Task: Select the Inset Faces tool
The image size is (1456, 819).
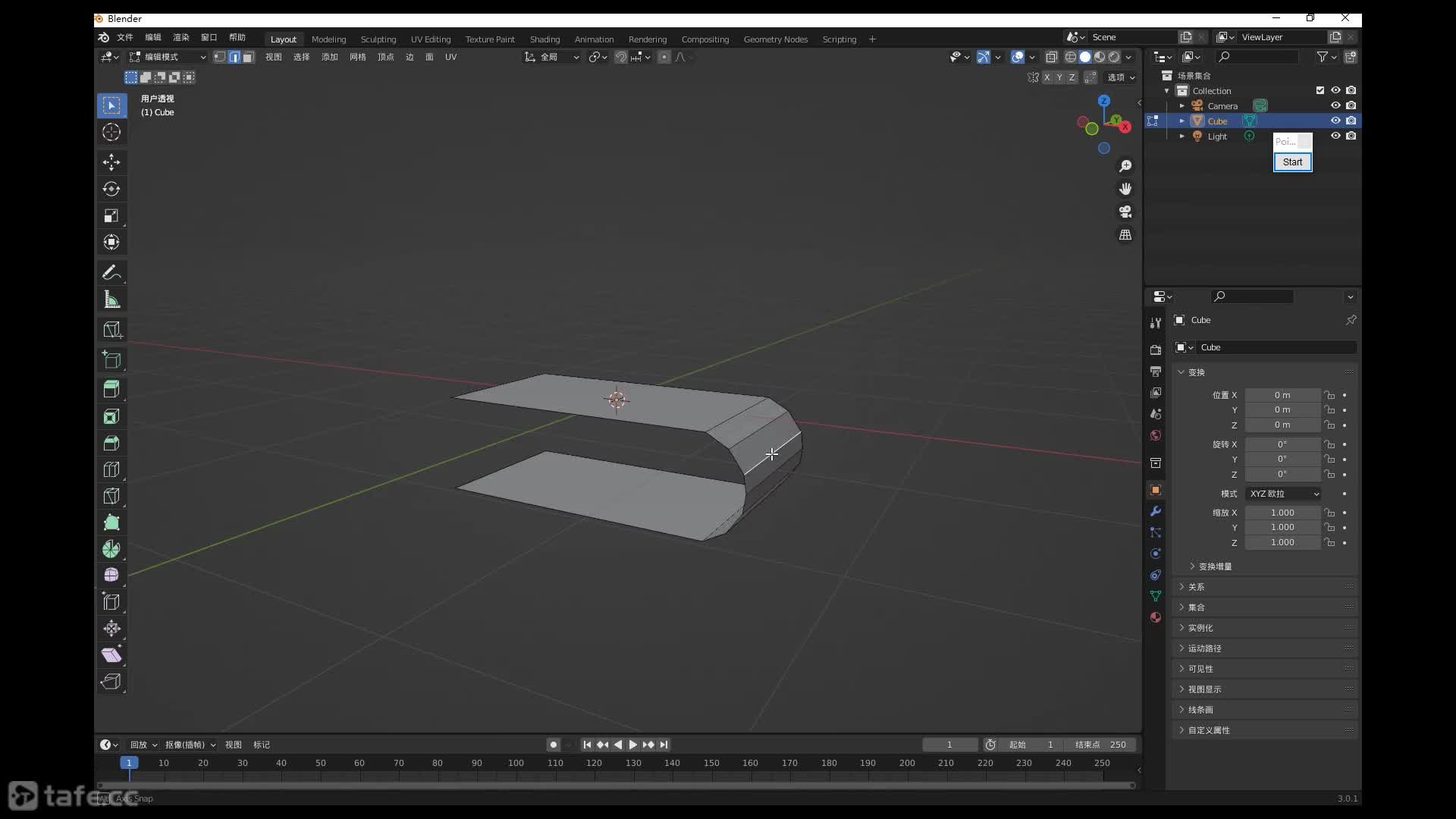Action: tap(111, 416)
